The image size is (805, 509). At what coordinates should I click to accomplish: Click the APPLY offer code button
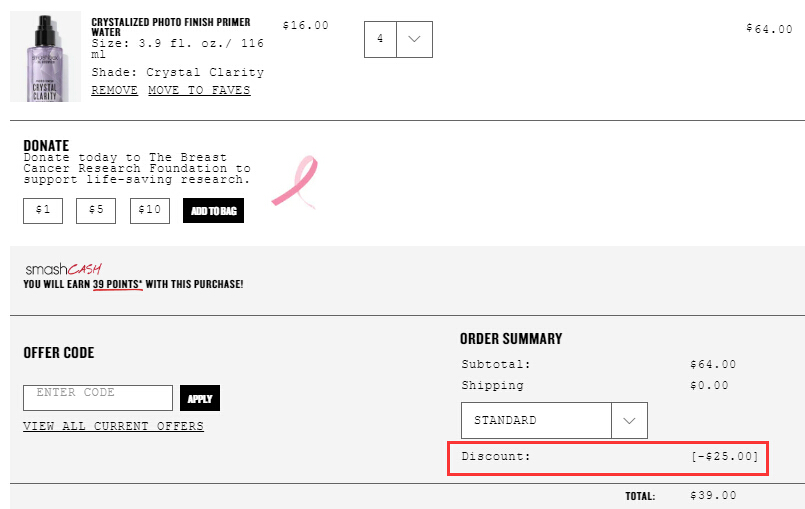(200, 398)
